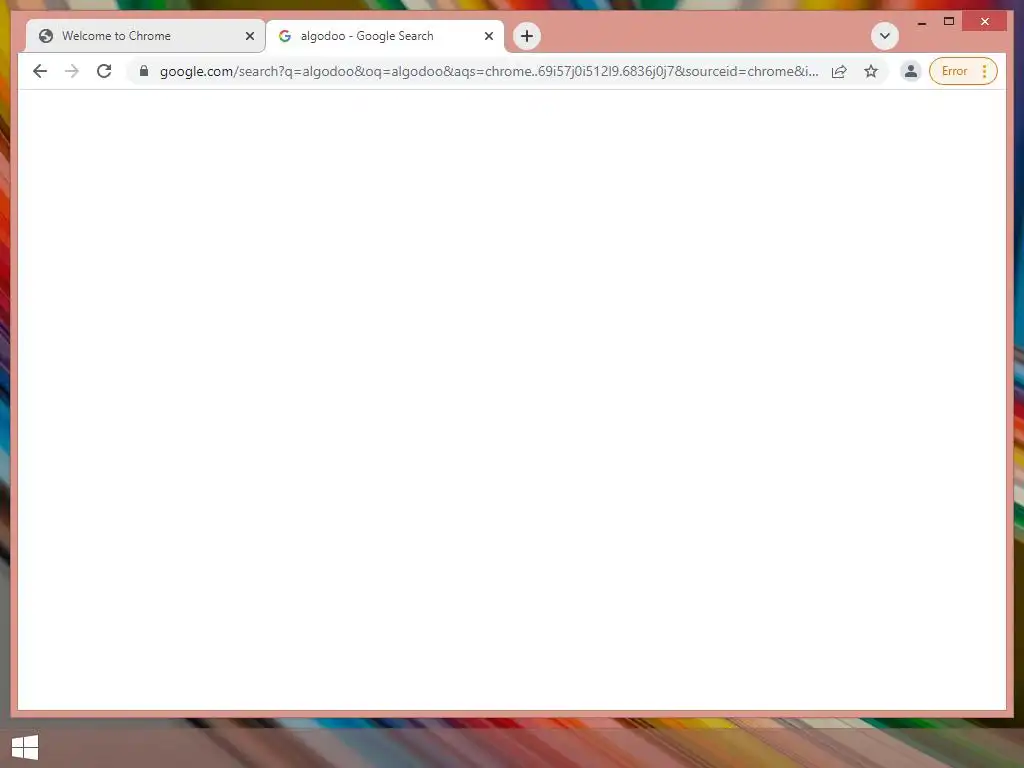Close the algodoo Google Search tab
Viewport: 1024px width, 768px height.
488,36
